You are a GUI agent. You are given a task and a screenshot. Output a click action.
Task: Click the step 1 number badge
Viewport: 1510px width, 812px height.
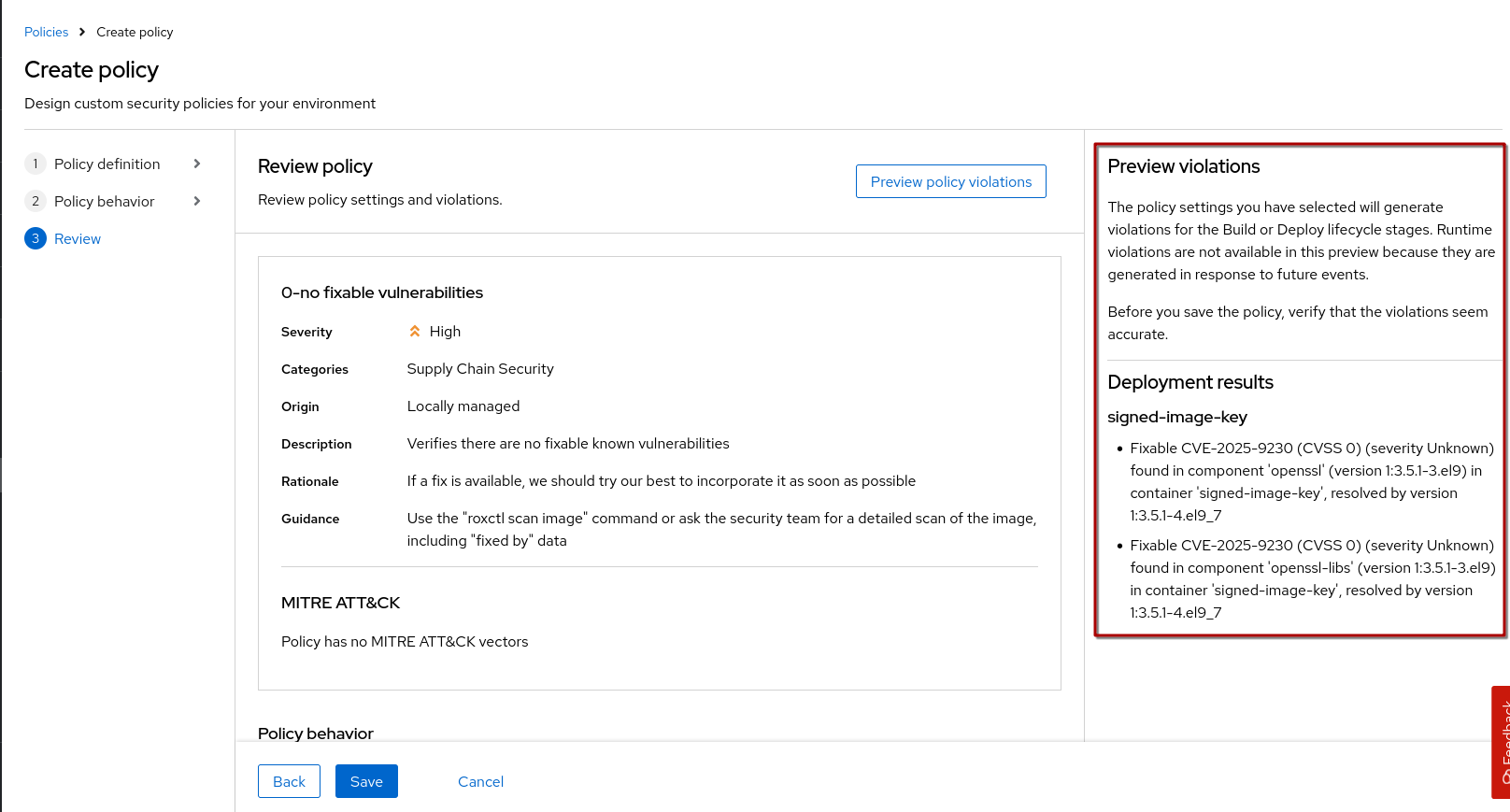coord(36,164)
